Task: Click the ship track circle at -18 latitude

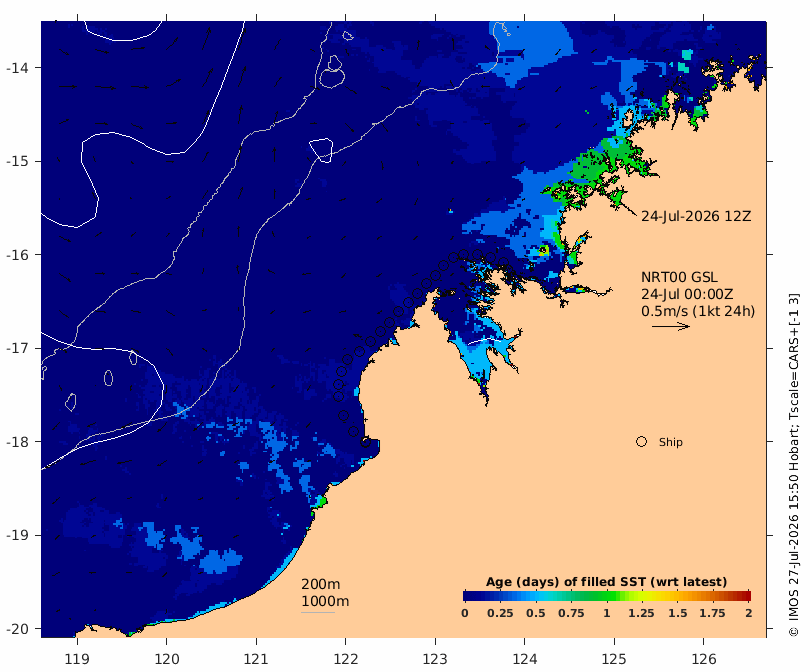Action: coord(365,442)
